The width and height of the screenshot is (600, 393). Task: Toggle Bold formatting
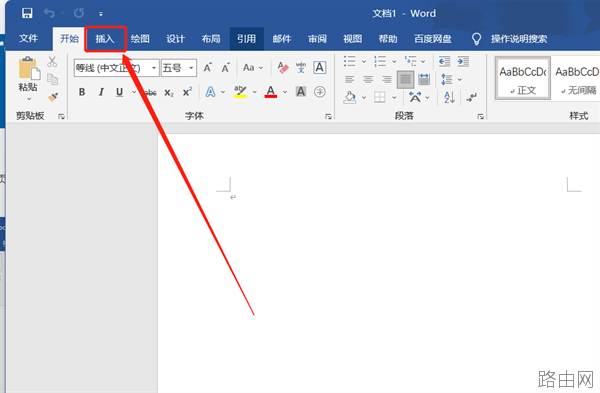pos(82,92)
